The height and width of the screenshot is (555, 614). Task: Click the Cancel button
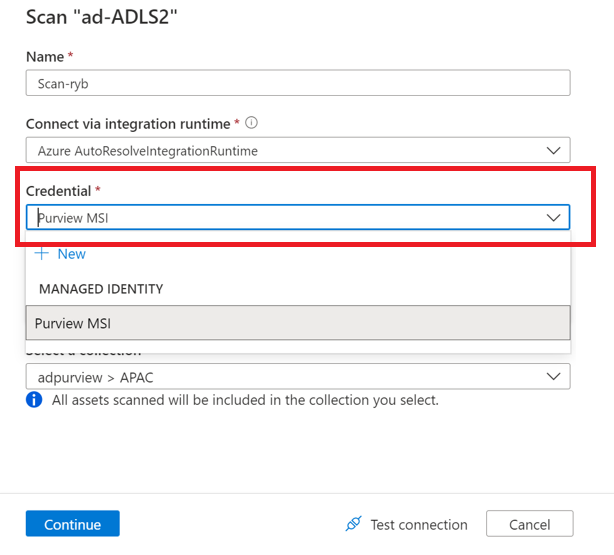tap(529, 524)
